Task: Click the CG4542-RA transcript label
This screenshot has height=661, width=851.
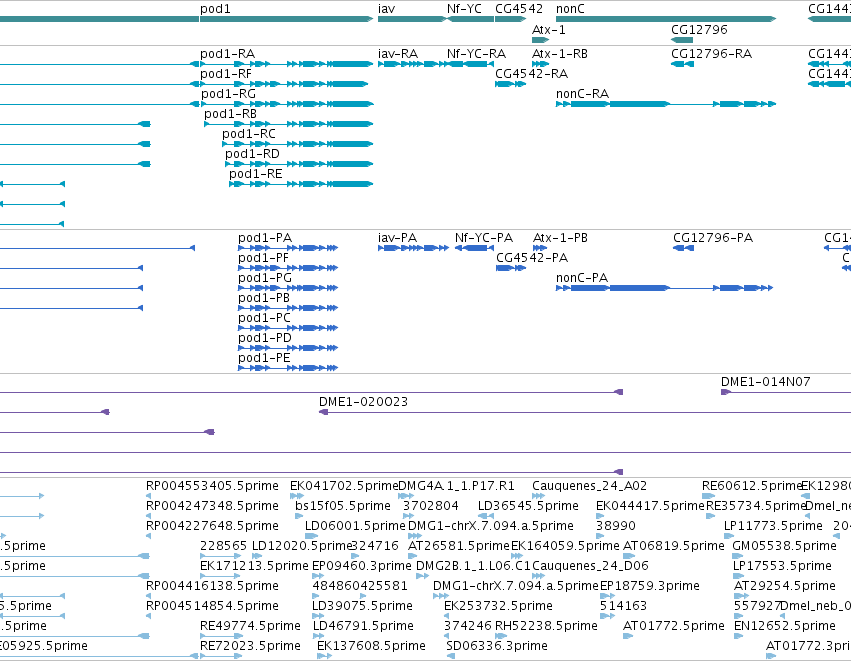Action: (531, 74)
